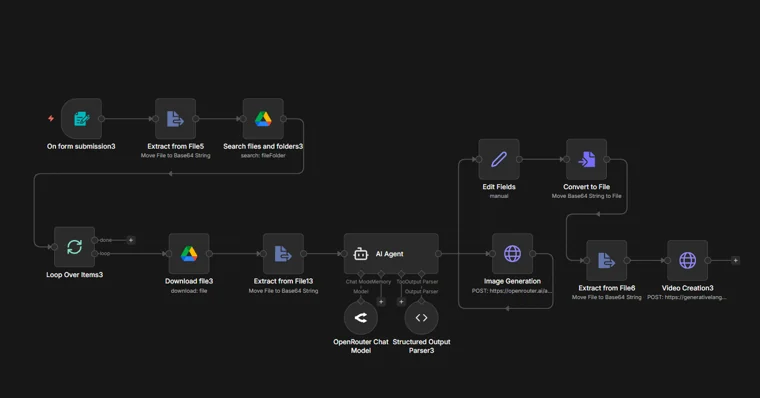
Task: Select the Edit Fields pencil node
Action: tap(499, 159)
